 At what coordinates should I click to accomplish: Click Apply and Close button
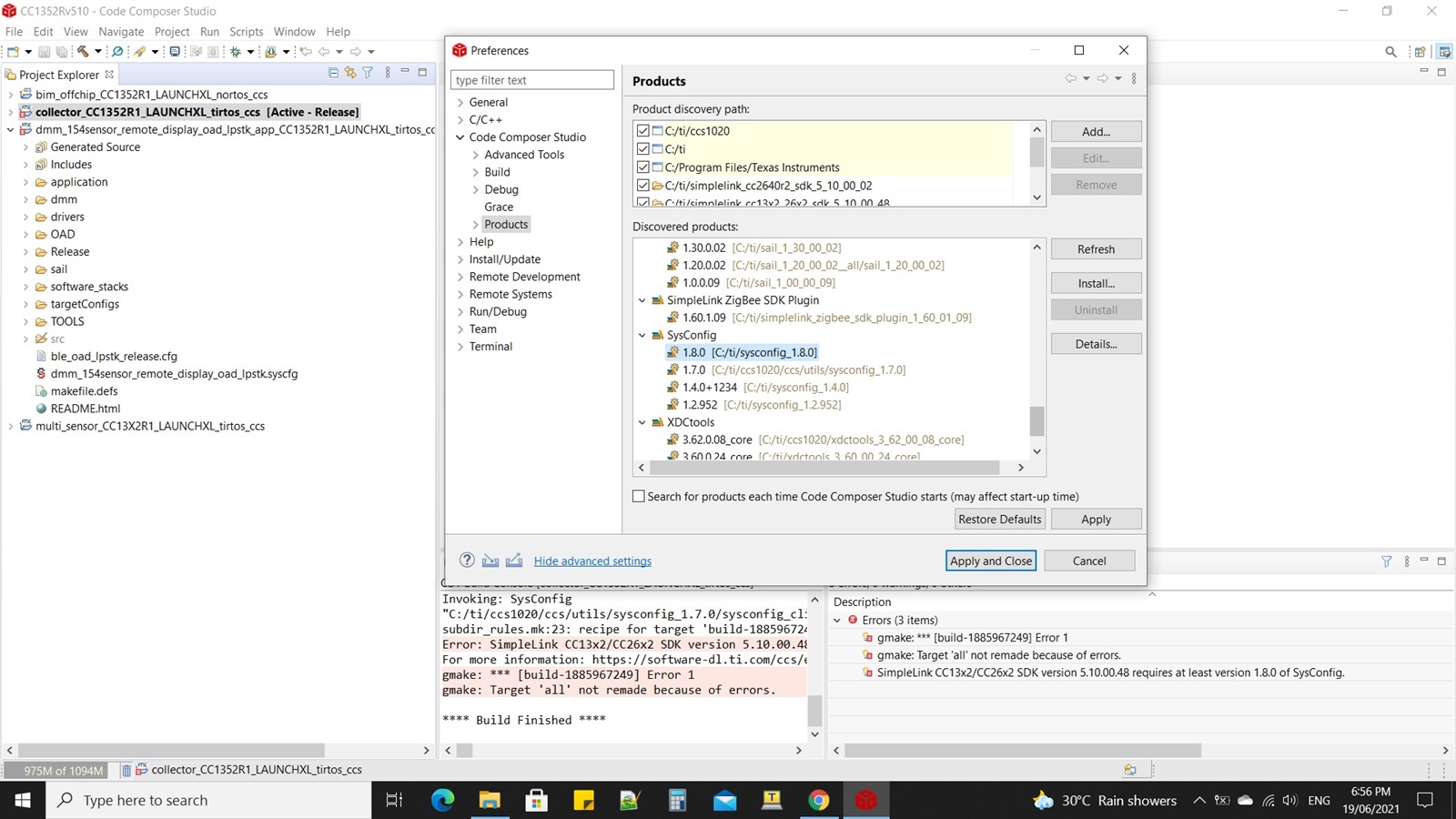(x=991, y=561)
